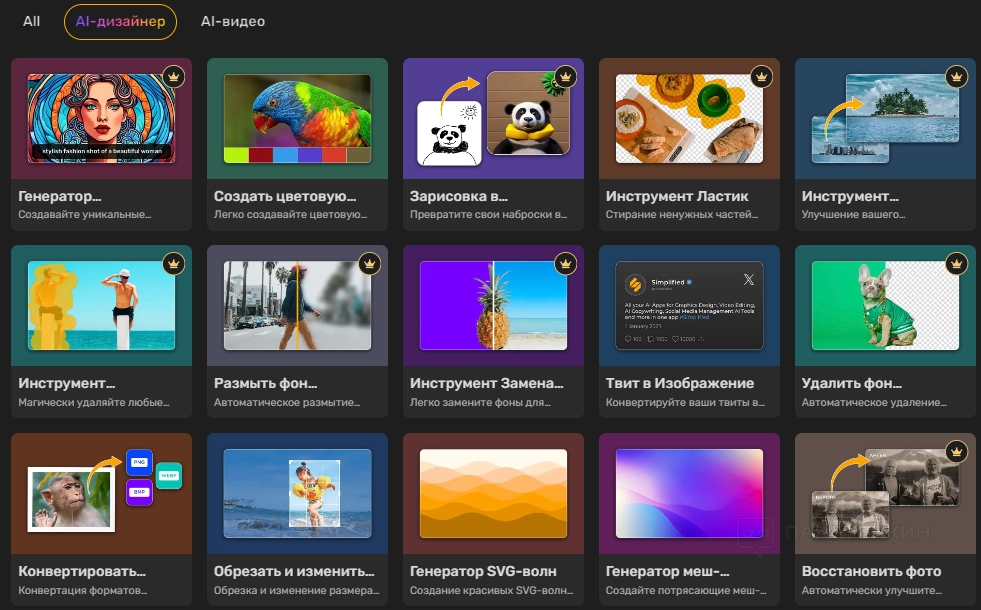Click the description 'Легко замените фоны для…'
The height and width of the screenshot is (610, 981).
[480, 402]
